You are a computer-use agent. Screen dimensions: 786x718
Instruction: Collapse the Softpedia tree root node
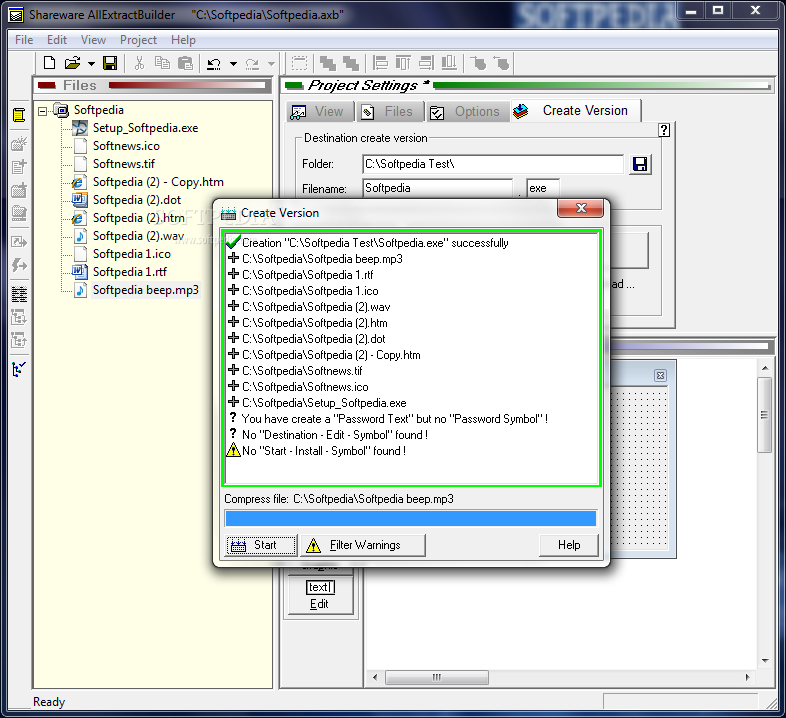click(43, 111)
